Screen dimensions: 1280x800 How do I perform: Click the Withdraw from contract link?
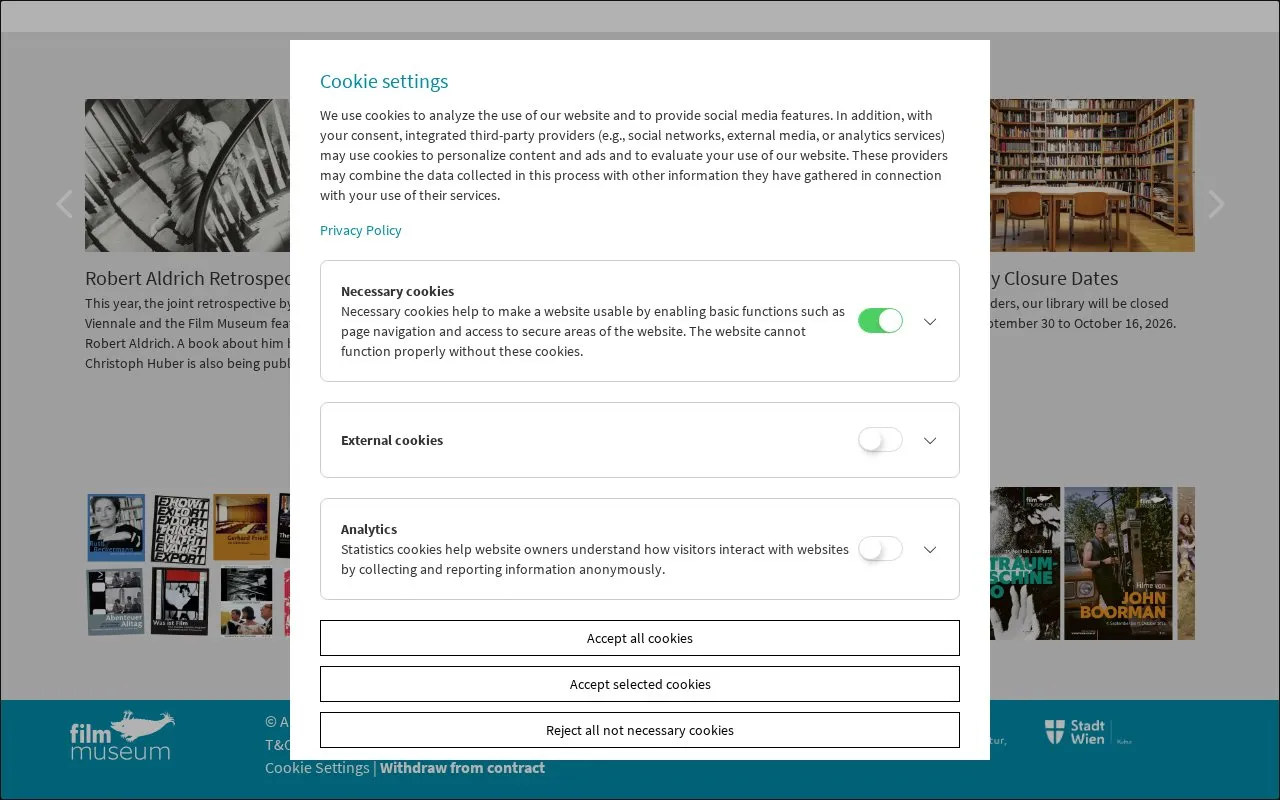[x=462, y=768]
